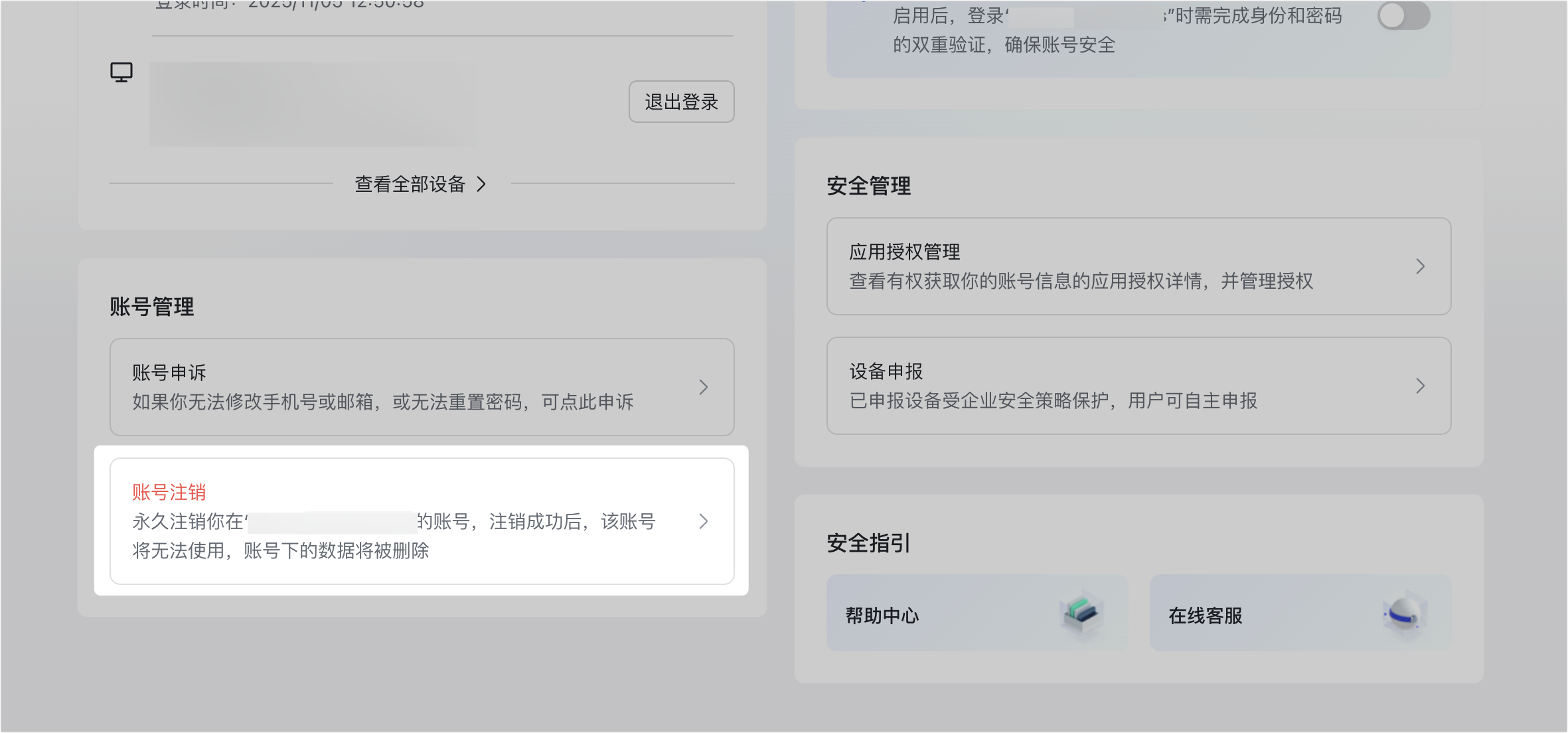
Task: Click the online customer service globe icon
Action: point(1401,612)
